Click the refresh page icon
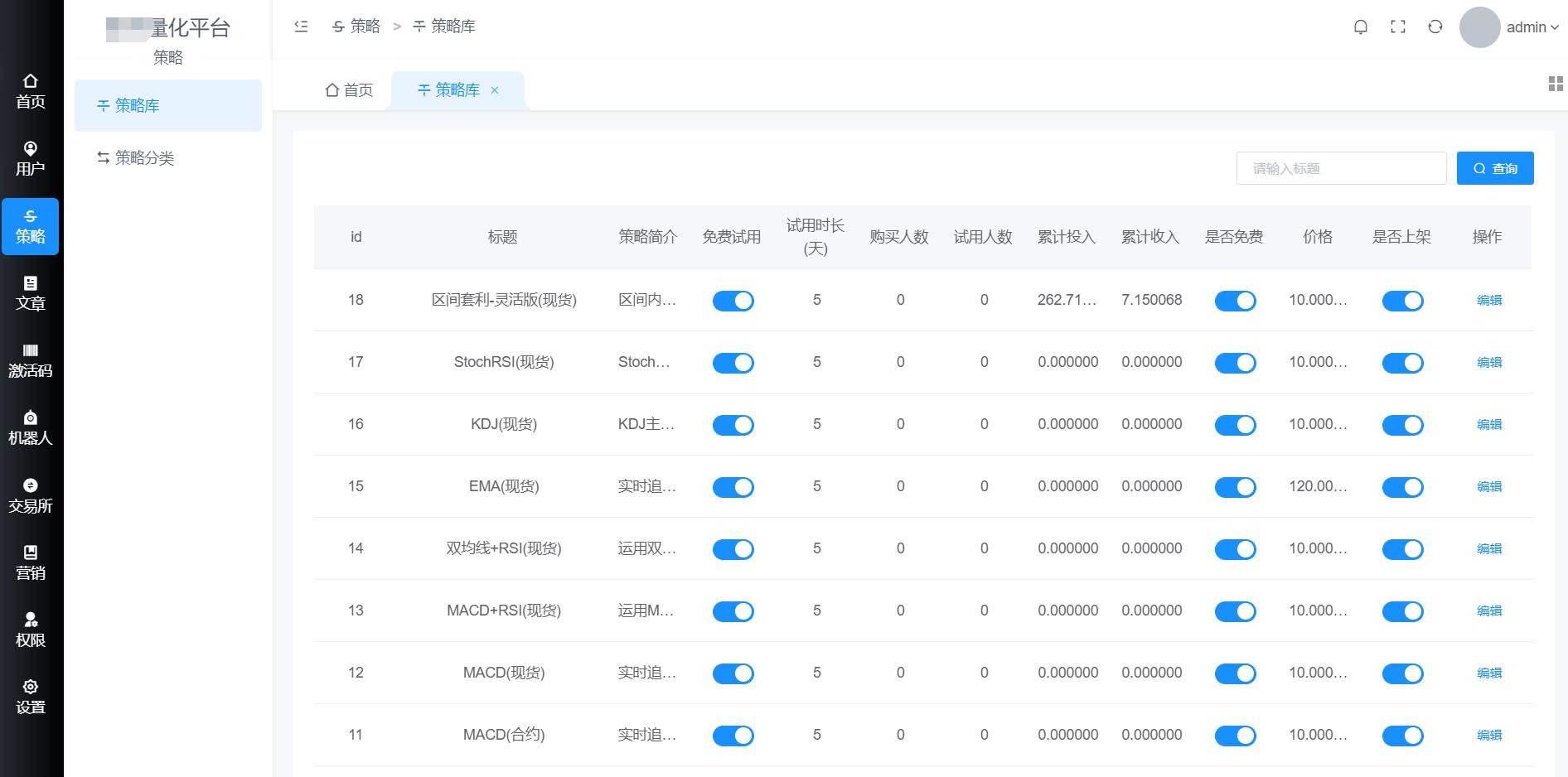 pos(1435,27)
